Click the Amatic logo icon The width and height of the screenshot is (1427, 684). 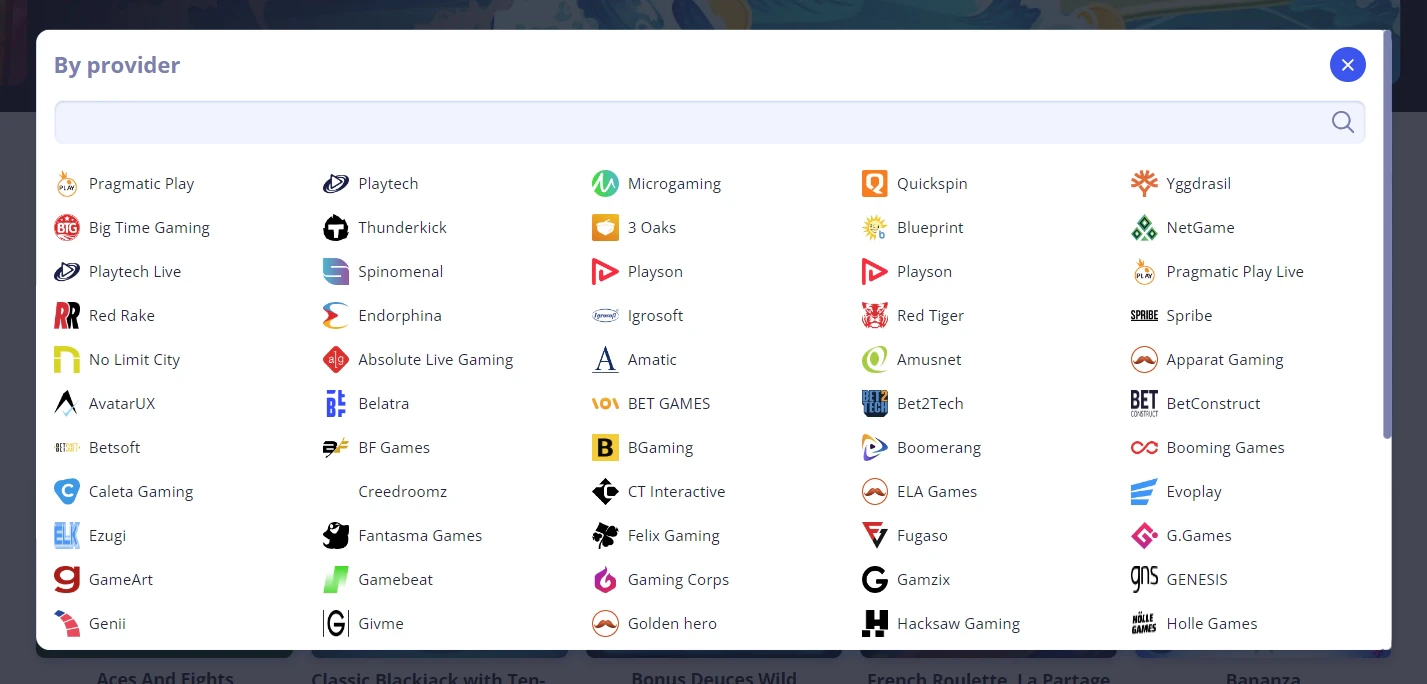[605, 360]
